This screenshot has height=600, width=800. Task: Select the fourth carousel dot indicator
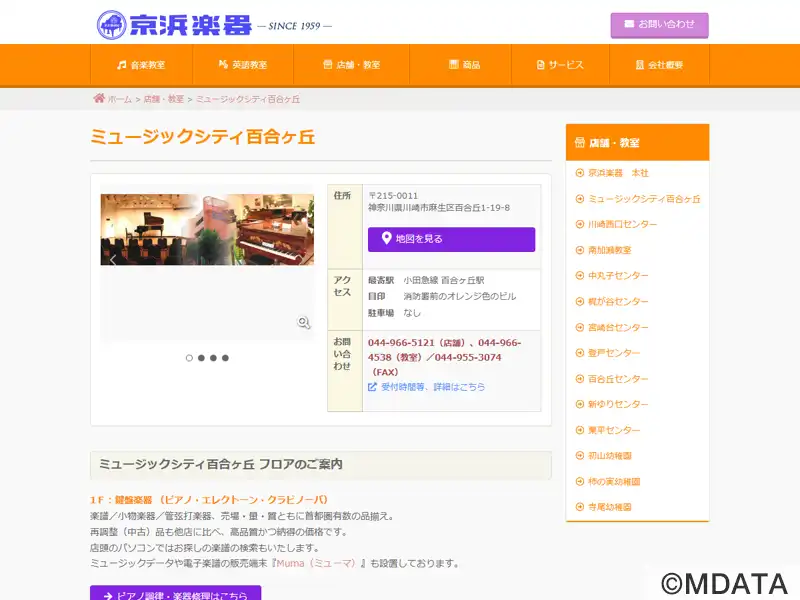(x=226, y=358)
